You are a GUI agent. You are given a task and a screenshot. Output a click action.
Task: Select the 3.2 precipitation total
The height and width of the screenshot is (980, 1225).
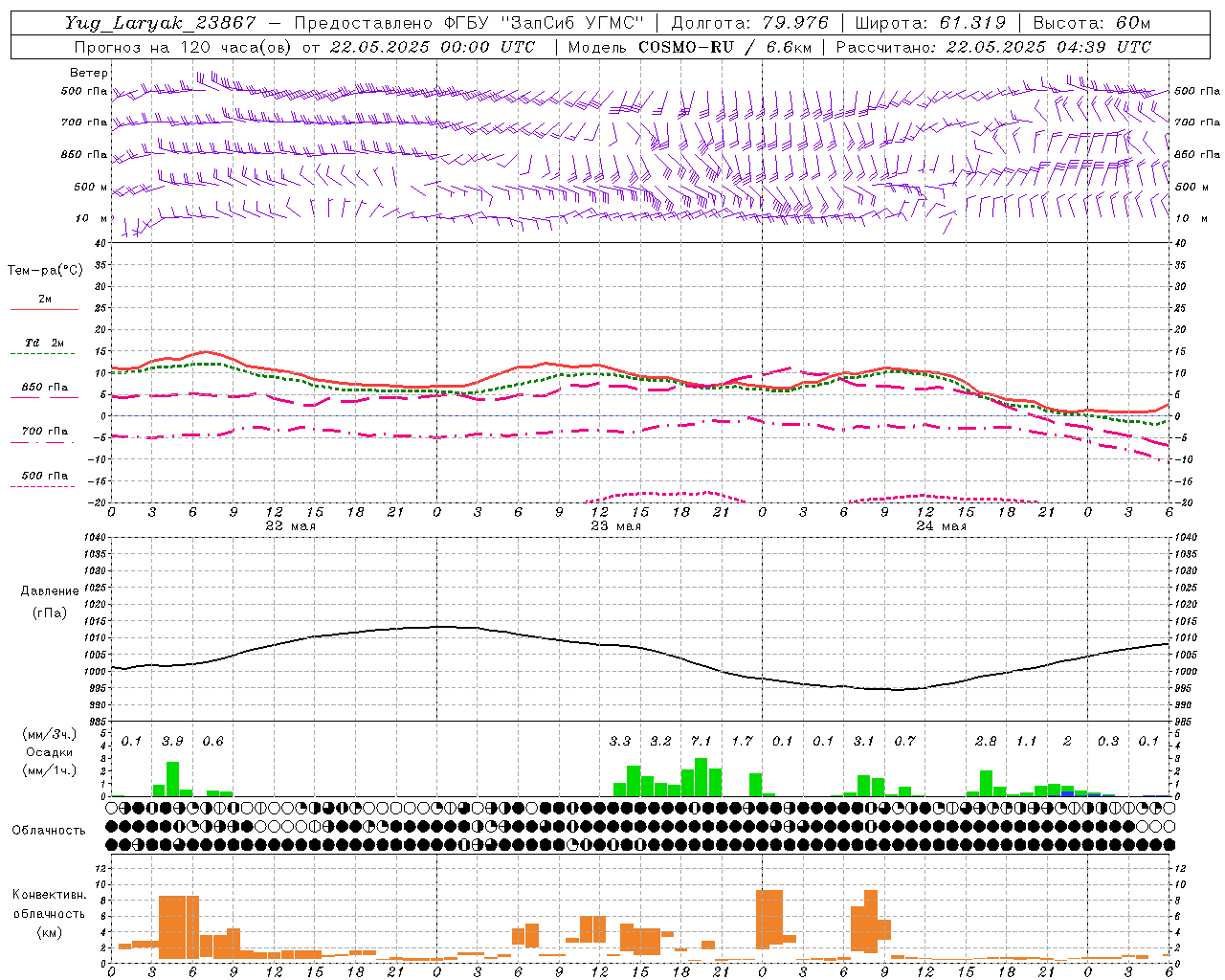point(660,741)
